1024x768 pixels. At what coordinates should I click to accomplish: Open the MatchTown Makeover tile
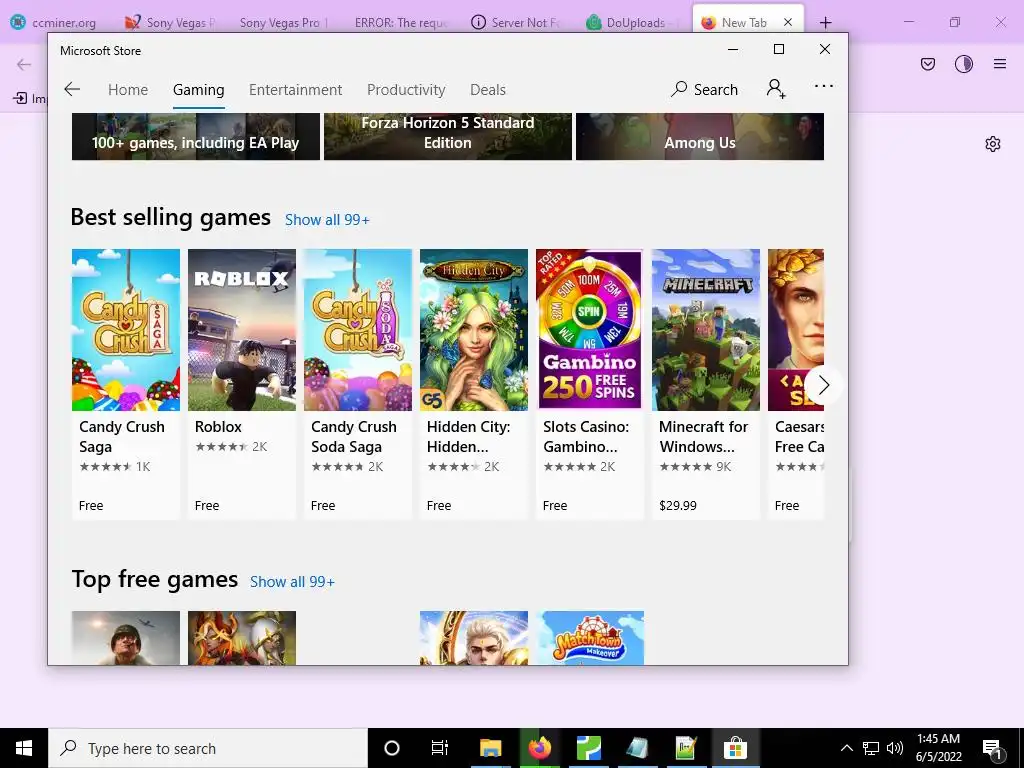(590, 638)
